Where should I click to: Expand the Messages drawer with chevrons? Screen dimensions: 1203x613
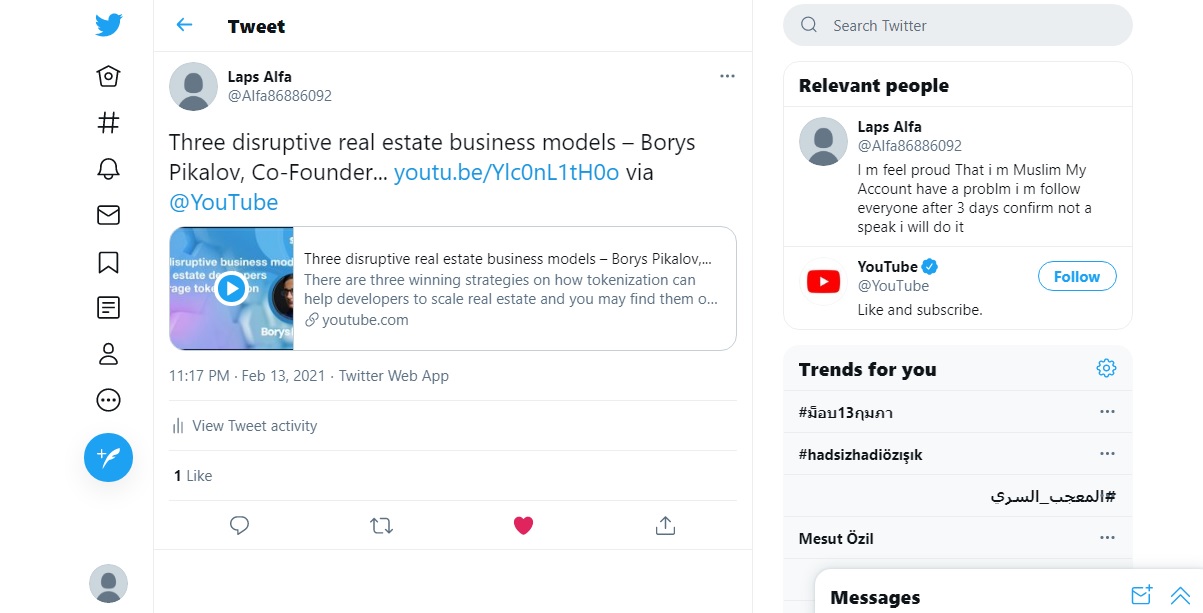1180,596
